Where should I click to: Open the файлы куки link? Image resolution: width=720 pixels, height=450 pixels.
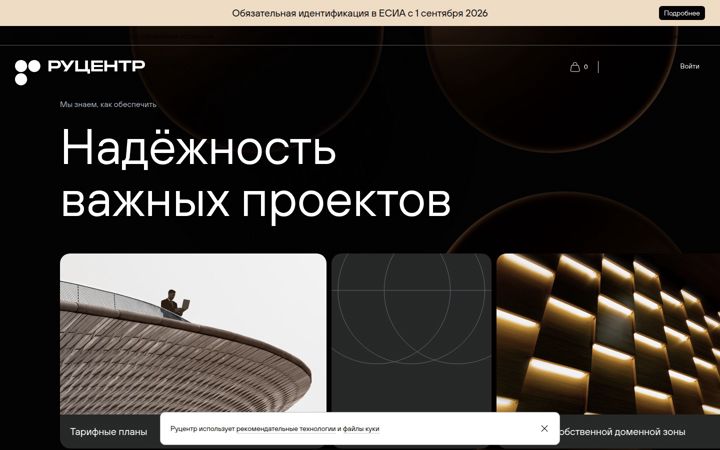tap(361, 429)
